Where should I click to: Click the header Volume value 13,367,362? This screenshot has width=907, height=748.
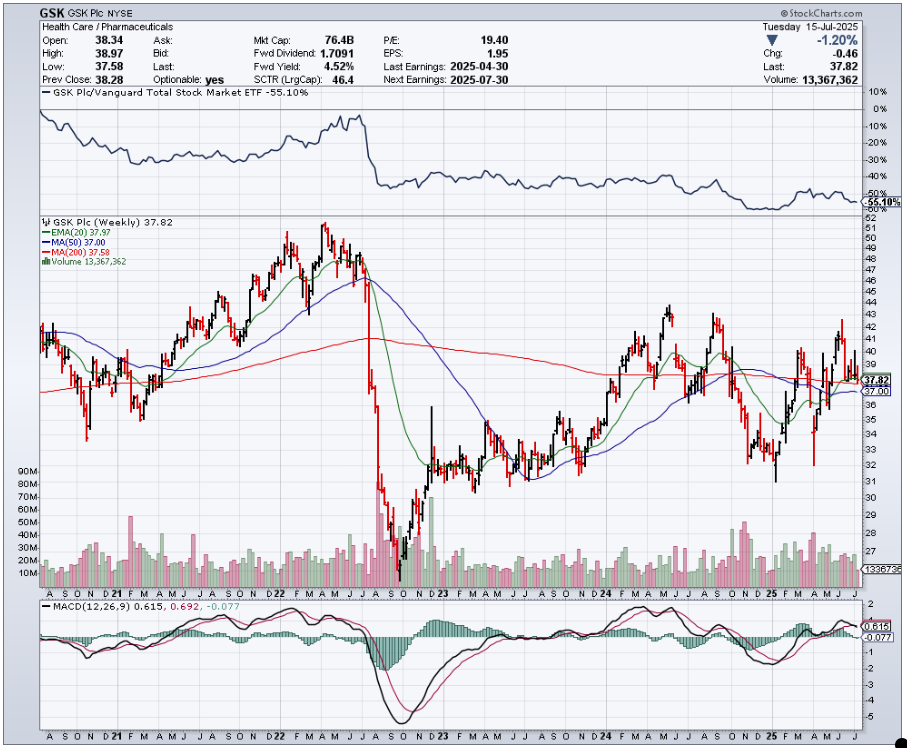829,80
